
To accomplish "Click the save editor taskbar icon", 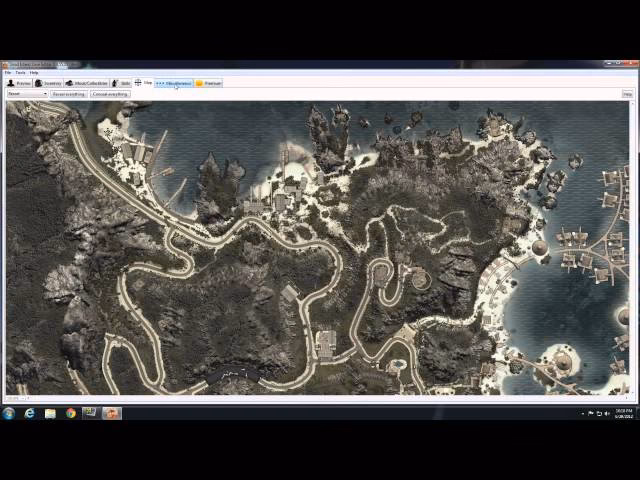I will point(111,413).
